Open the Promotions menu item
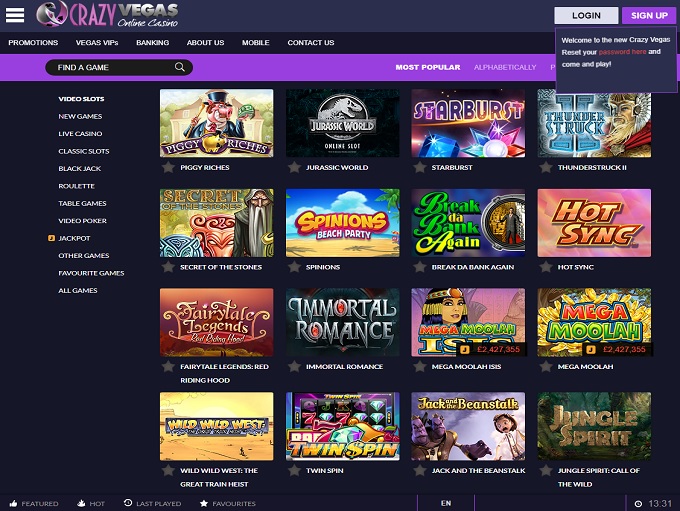Image resolution: width=680 pixels, height=511 pixels. 33,43
